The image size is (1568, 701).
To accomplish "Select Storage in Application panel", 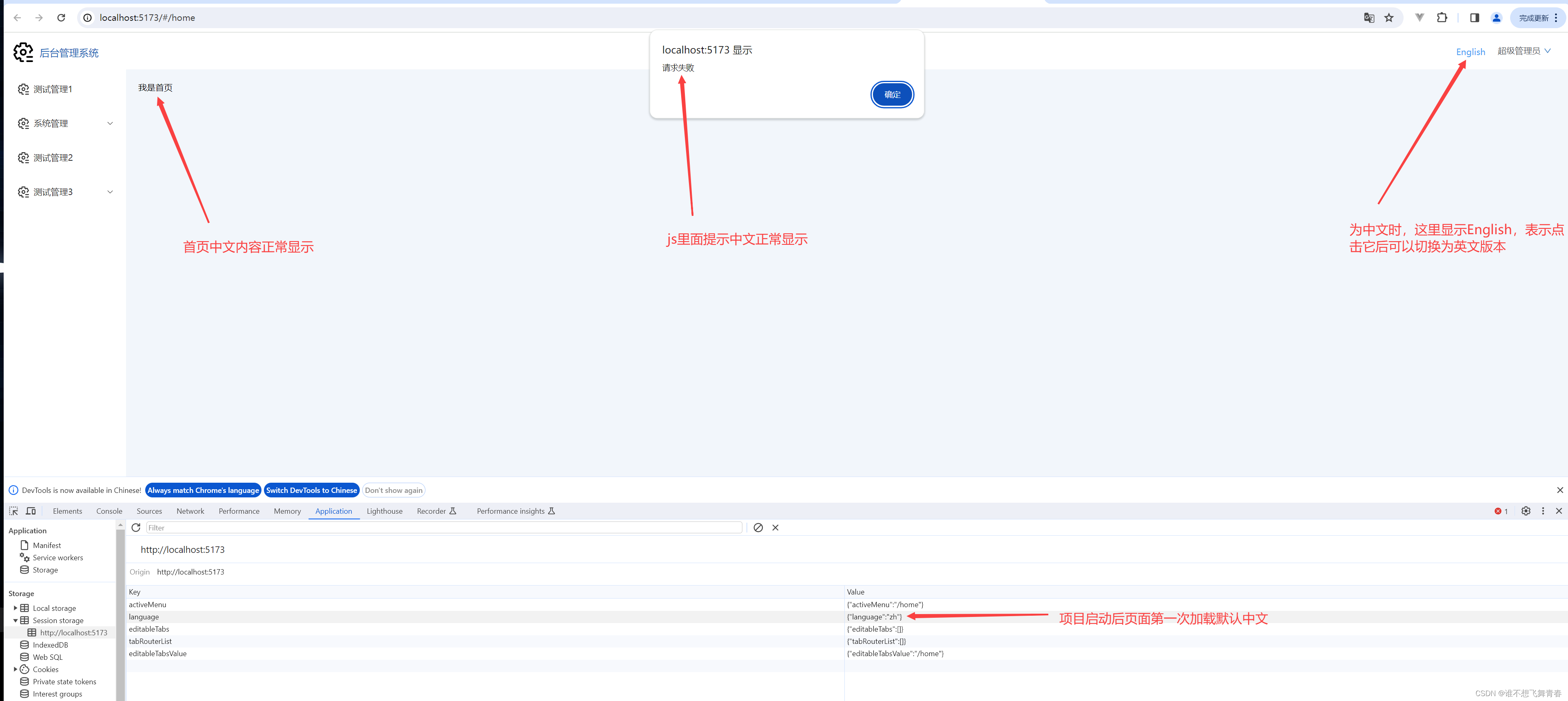I will pos(45,570).
